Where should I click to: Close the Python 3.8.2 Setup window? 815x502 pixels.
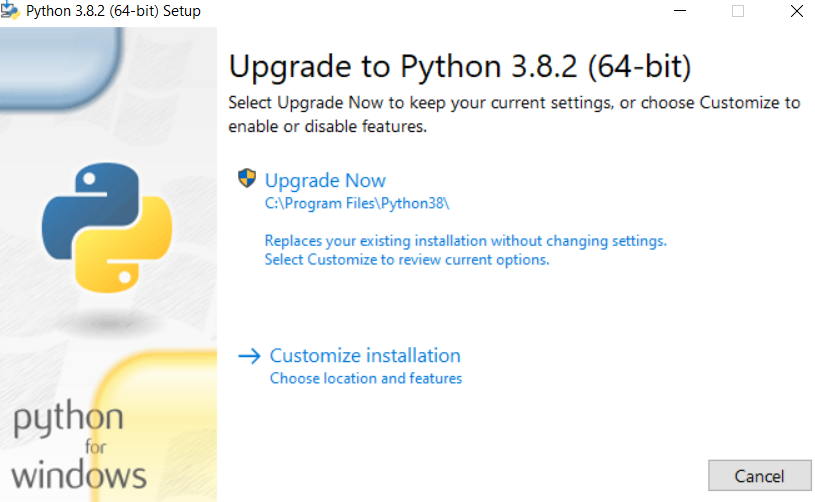796,11
